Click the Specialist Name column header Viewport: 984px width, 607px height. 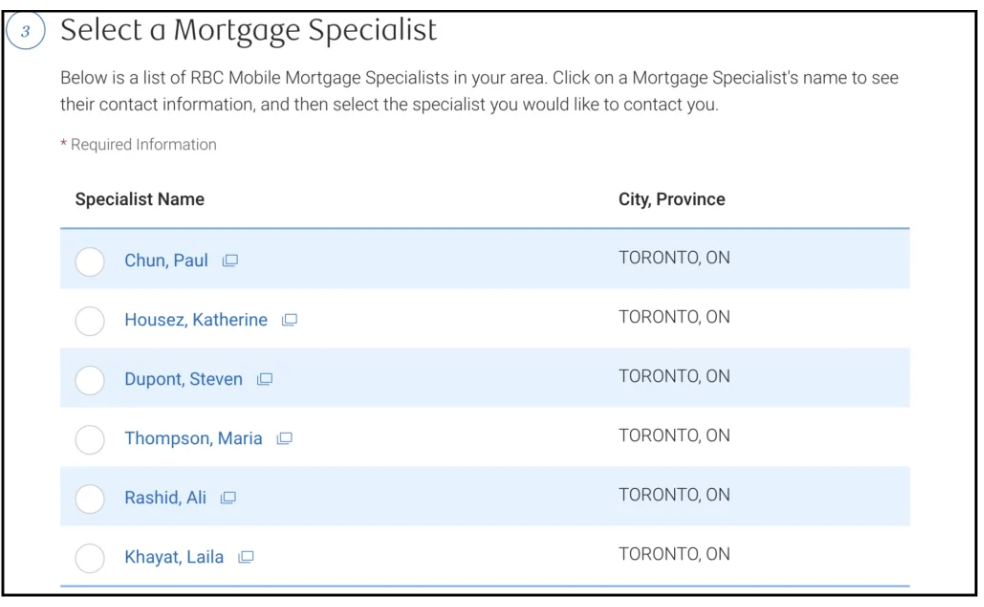click(x=140, y=200)
